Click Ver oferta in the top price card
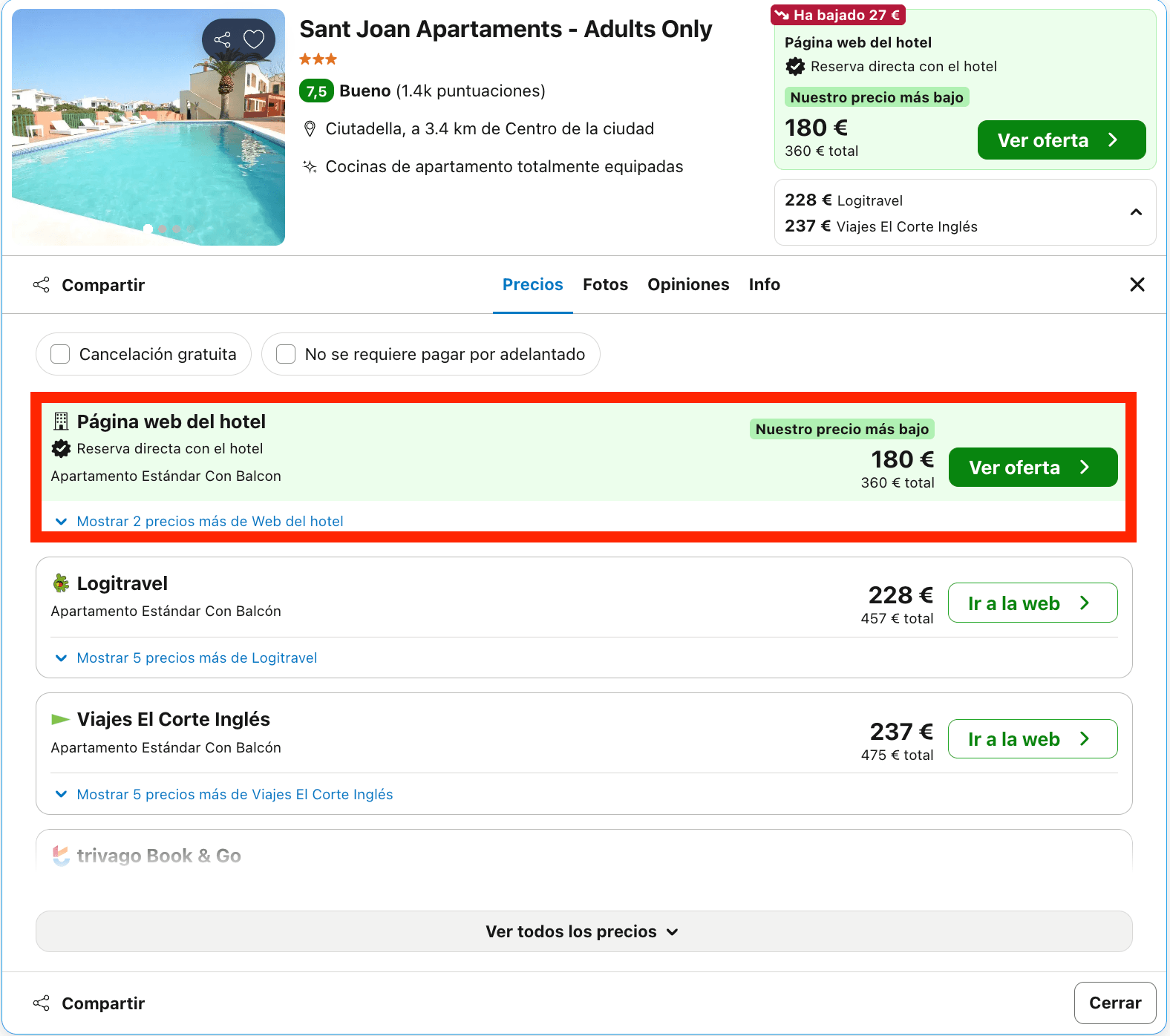Screen dimensions: 1170x1036 pyautogui.click(x=1062, y=140)
